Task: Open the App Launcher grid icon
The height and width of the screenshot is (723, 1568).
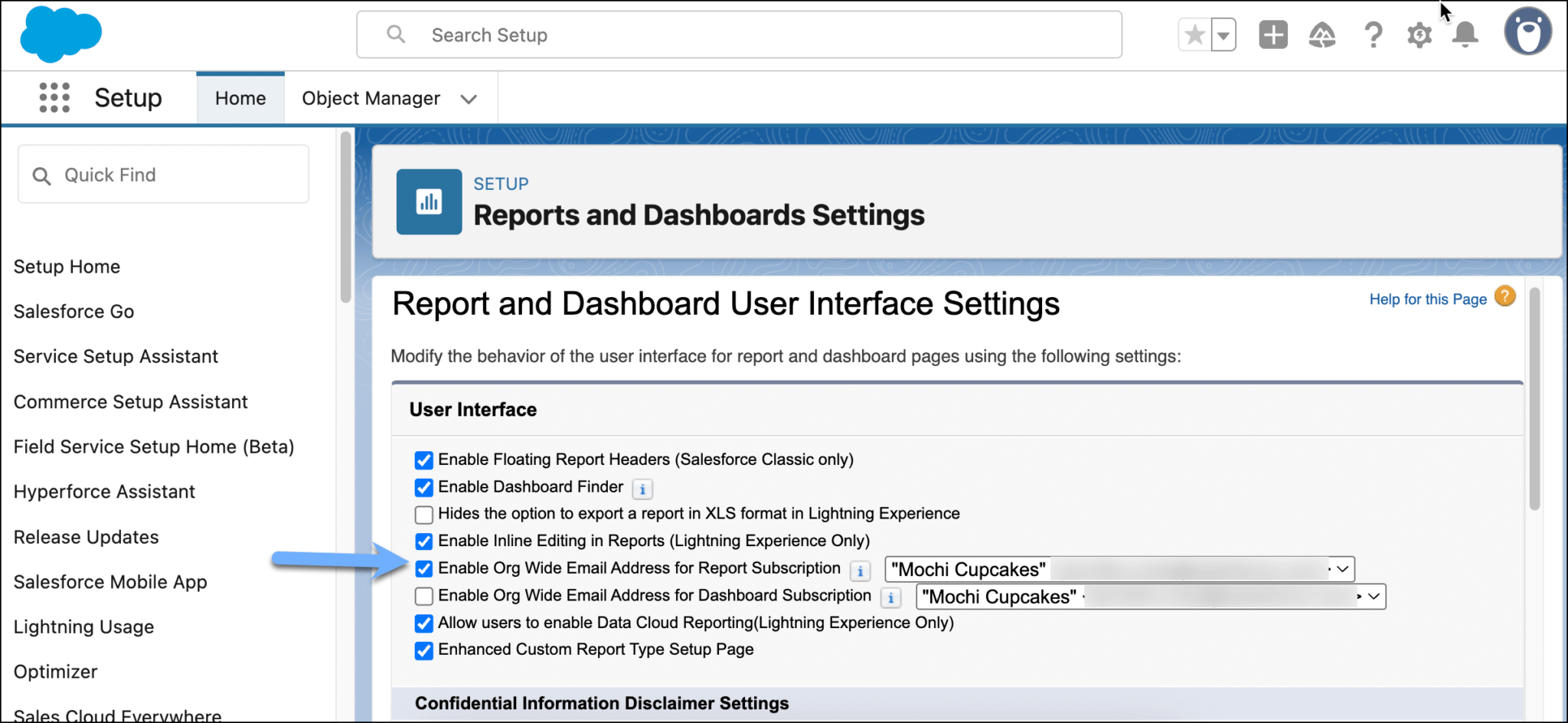Action: [x=54, y=97]
